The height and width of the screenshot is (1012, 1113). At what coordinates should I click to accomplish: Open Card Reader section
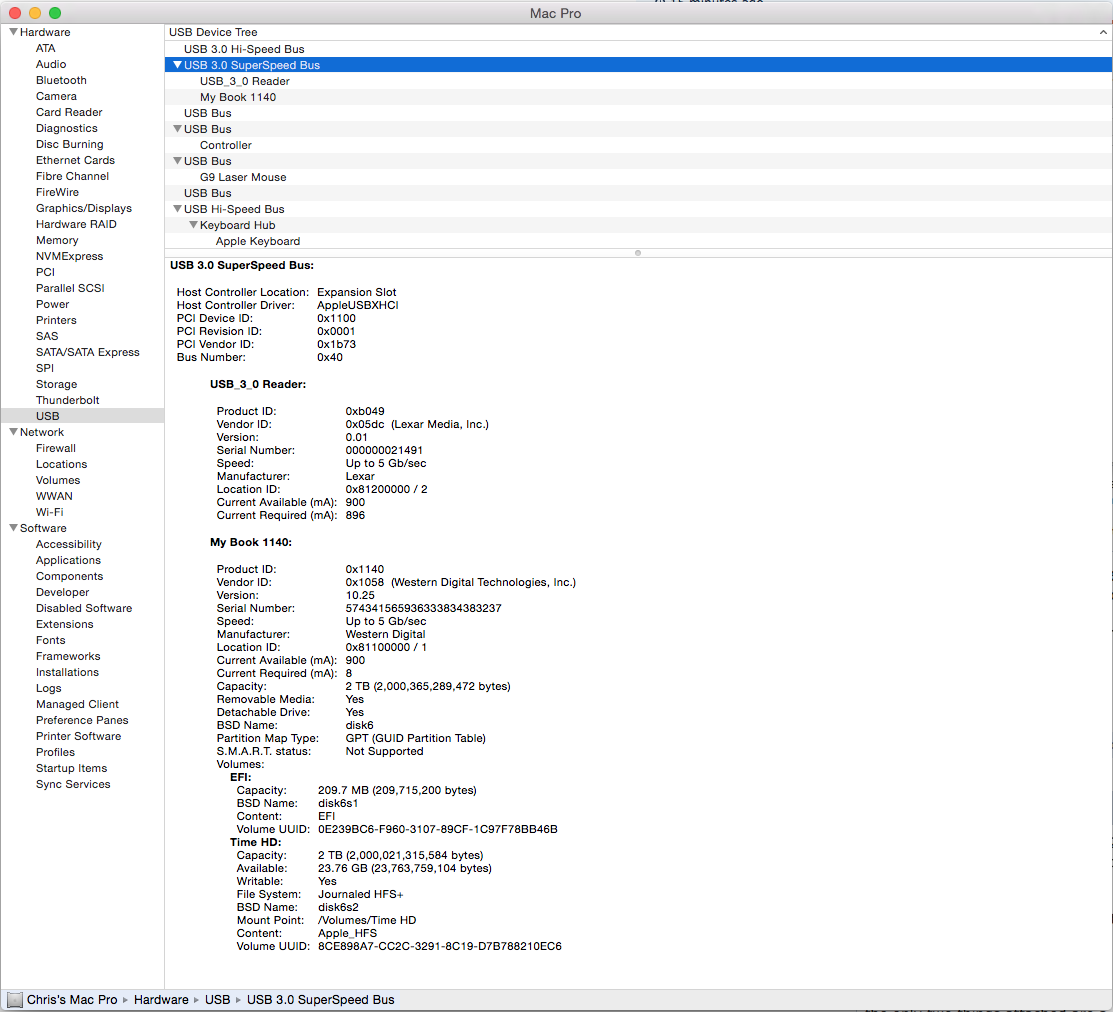[x=69, y=112]
